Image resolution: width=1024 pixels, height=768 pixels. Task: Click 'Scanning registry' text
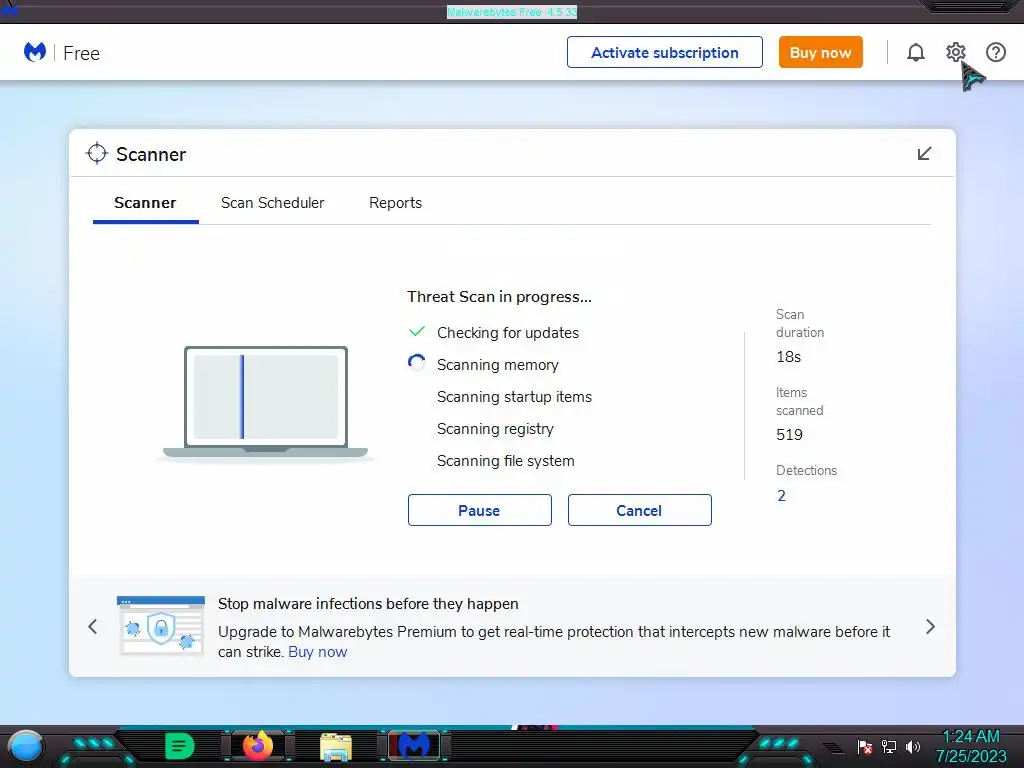(495, 429)
